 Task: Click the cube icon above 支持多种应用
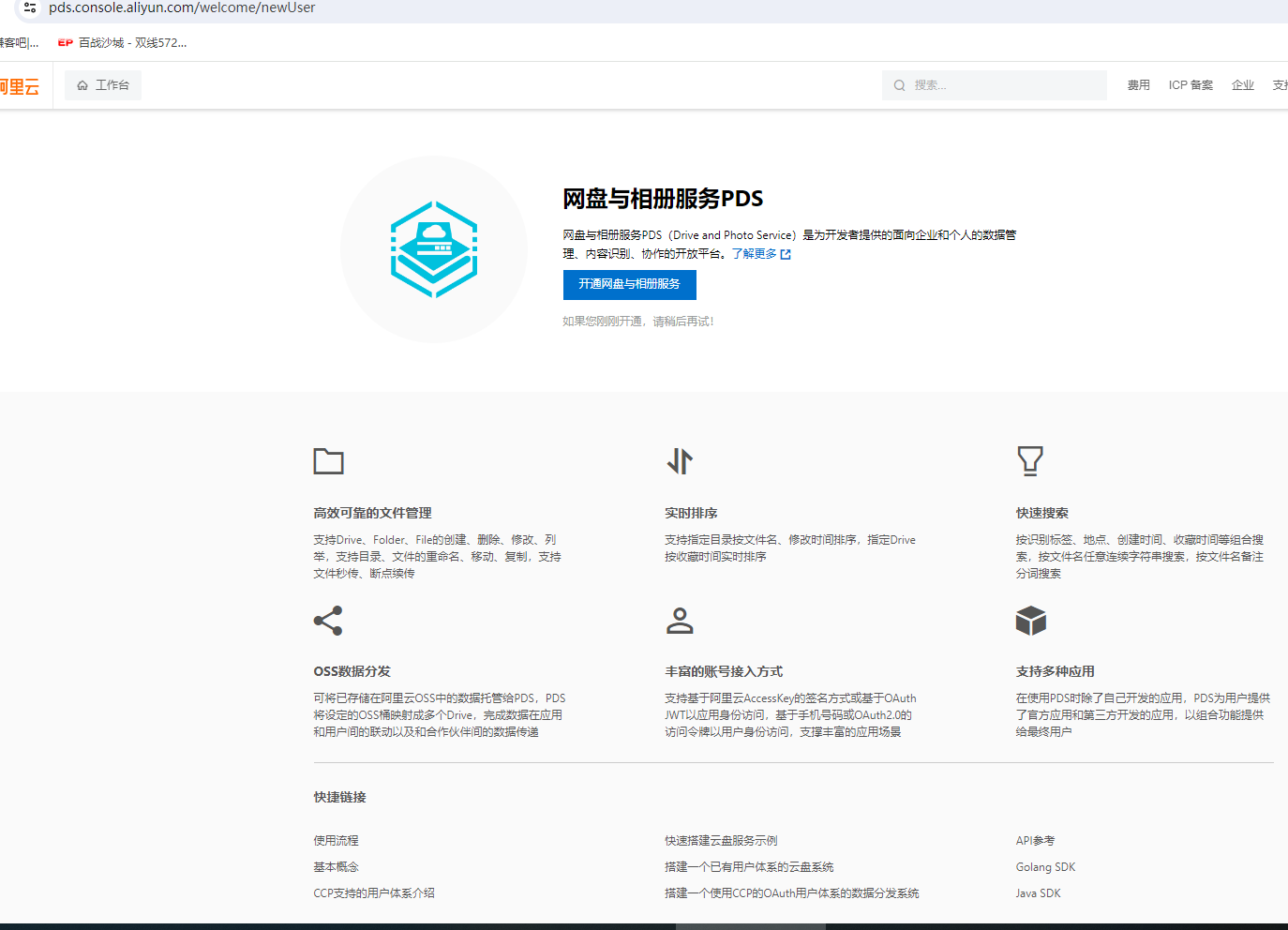1031,621
